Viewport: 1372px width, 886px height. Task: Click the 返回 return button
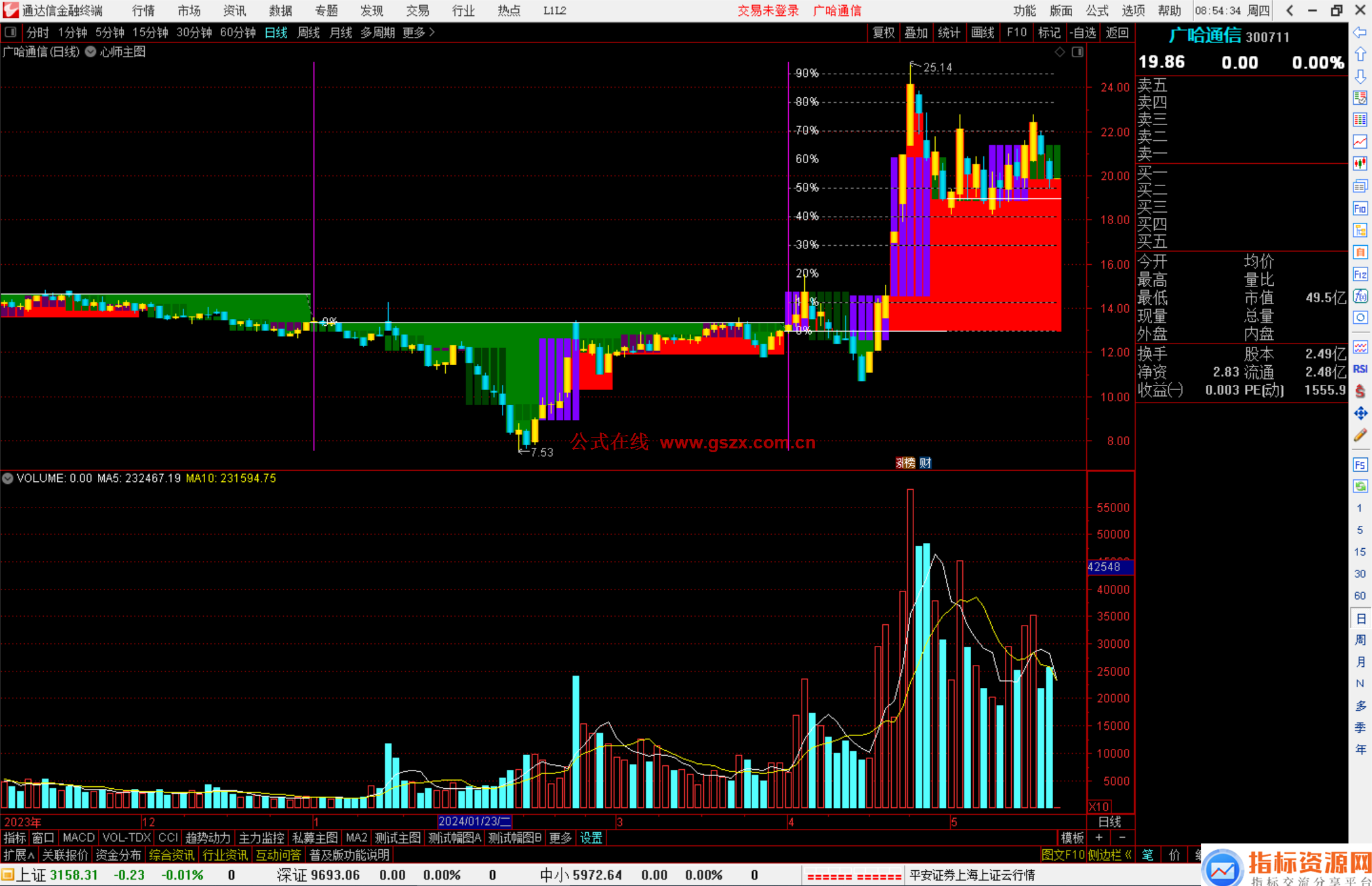pyautogui.click(x=1117, y=32)
